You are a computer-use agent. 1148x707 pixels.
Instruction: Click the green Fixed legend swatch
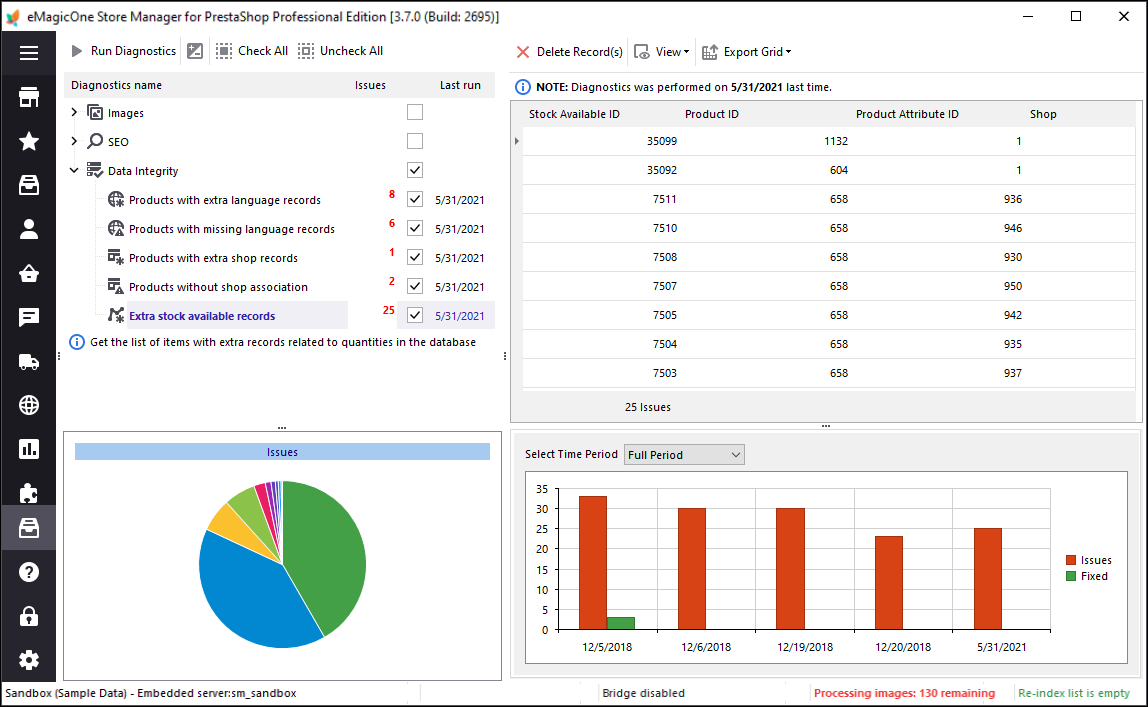[1071, 576]
